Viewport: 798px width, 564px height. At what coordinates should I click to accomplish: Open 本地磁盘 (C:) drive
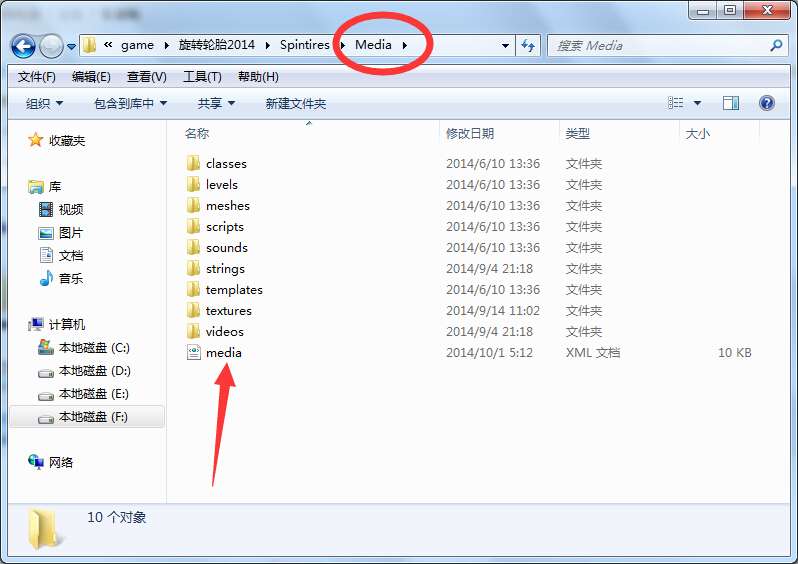pos(84,348)
